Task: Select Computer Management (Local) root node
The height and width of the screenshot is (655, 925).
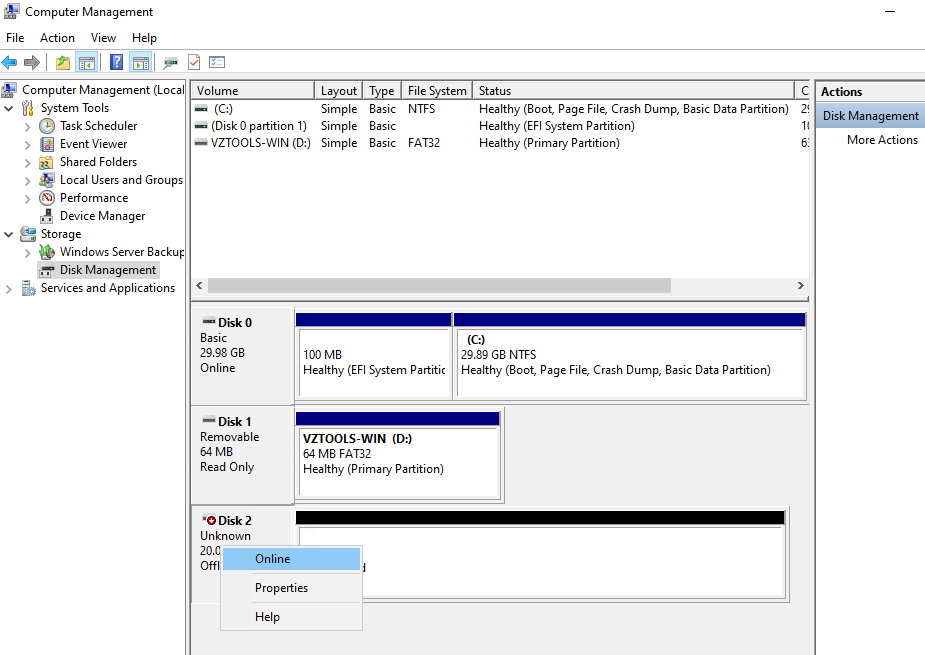Action: coord(103,90)
